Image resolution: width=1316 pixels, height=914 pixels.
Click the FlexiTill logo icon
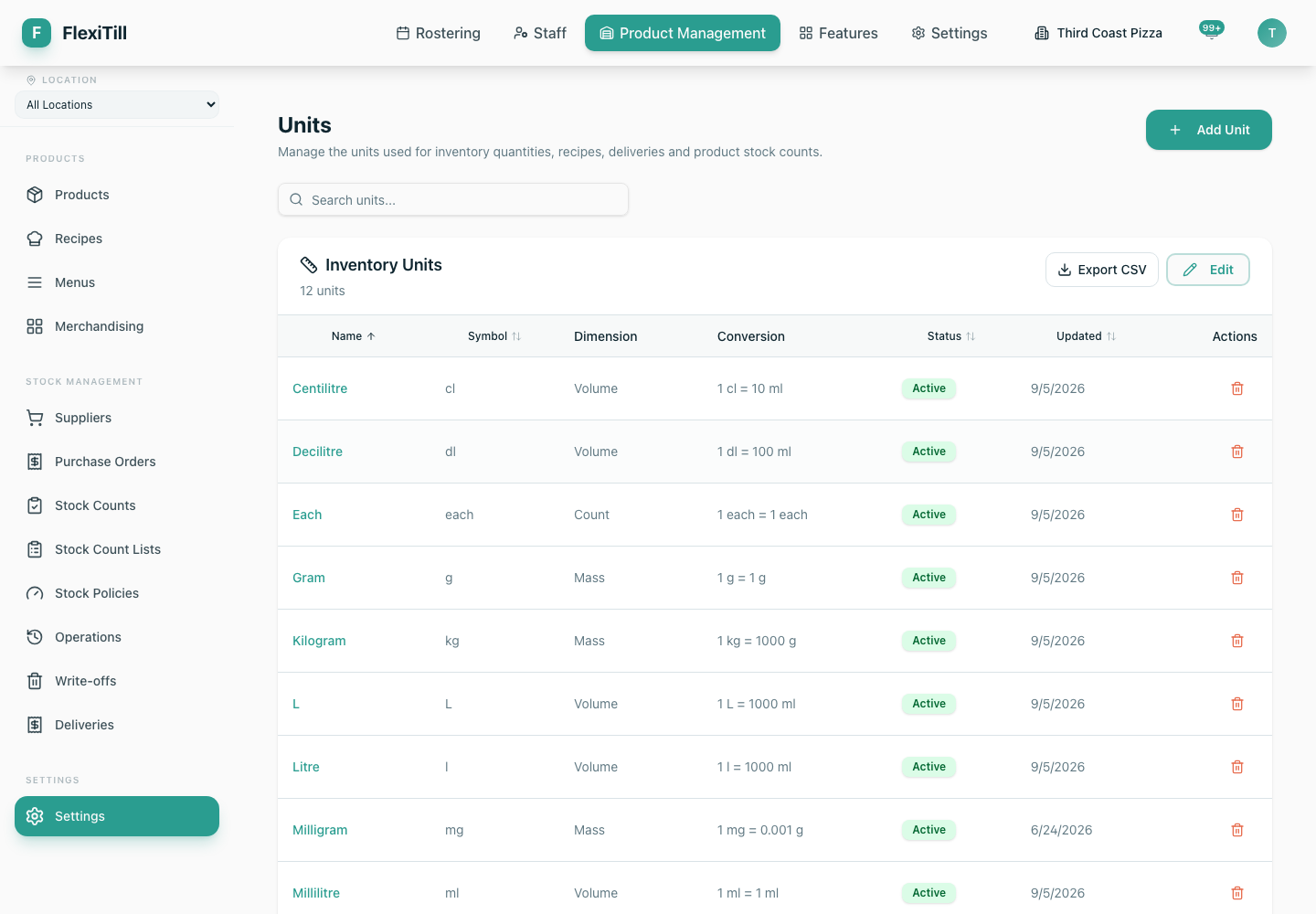click(x=37, y=33)
